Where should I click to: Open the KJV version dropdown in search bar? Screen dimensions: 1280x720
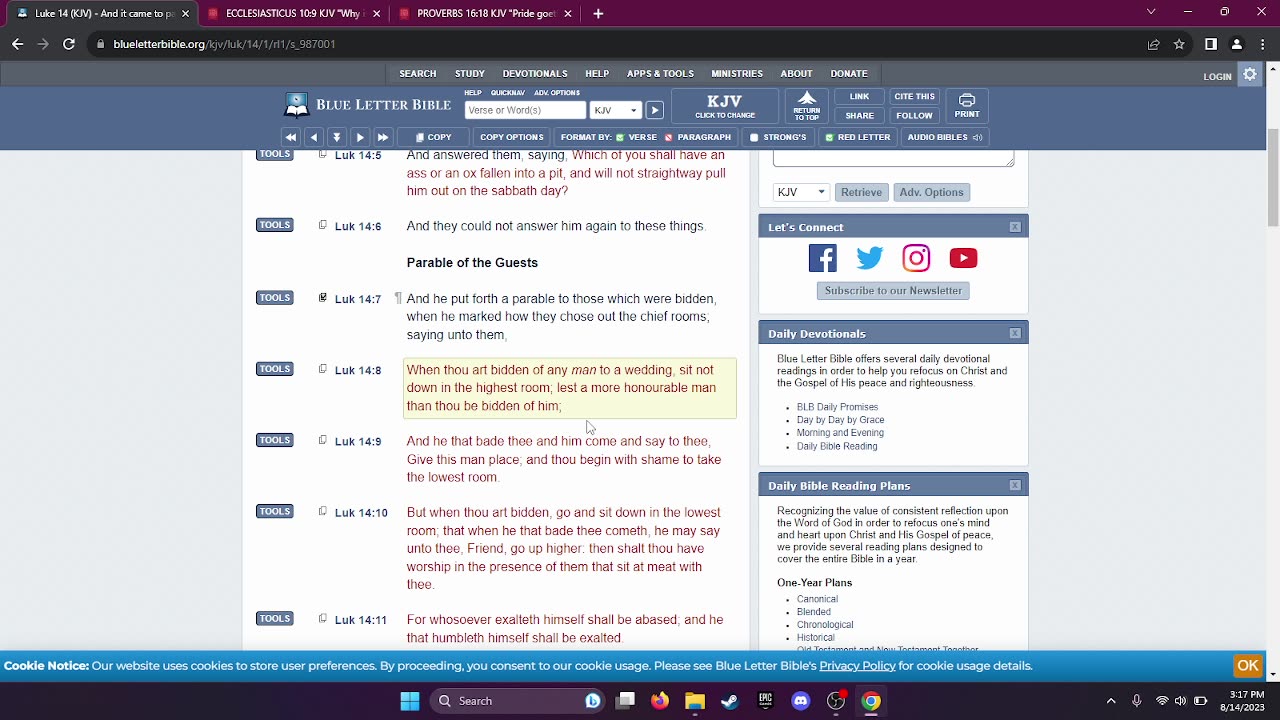(x=615, y=110)
